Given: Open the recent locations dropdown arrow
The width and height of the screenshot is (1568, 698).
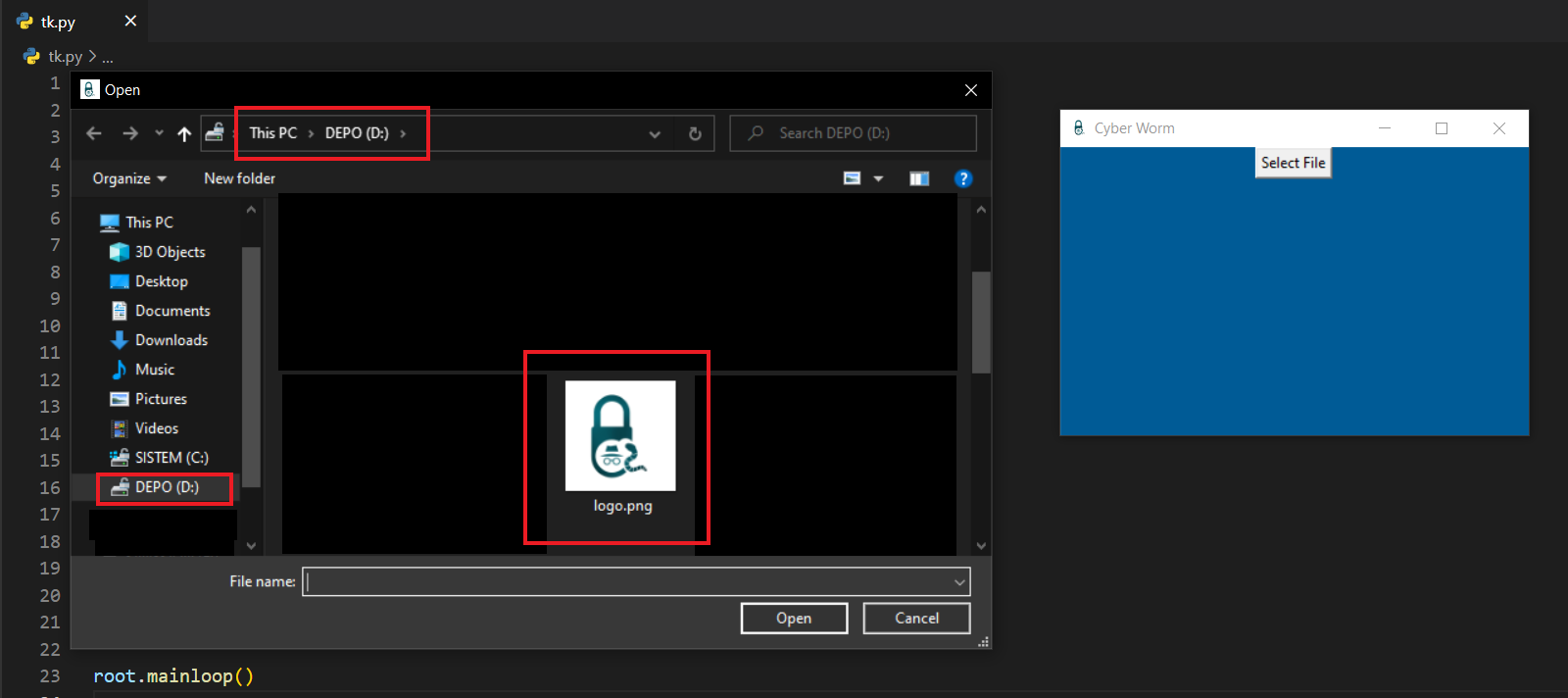Looking at the screenshot, I should point(159,133).
